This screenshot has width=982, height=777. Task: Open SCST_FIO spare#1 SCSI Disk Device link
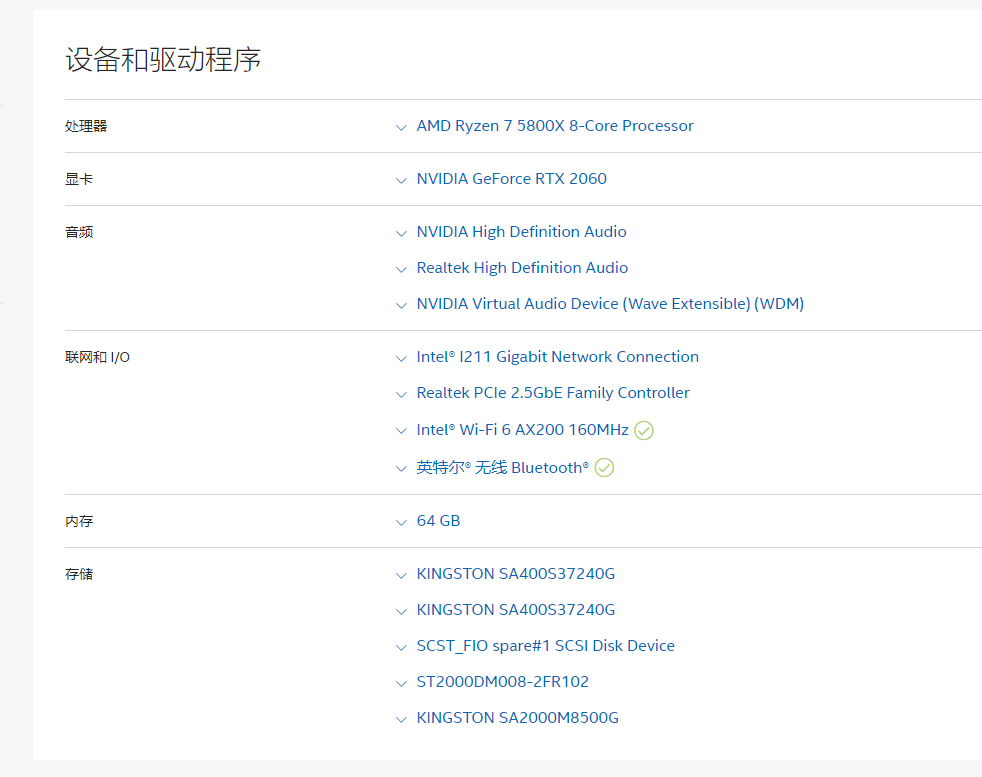tap(545, 646)
